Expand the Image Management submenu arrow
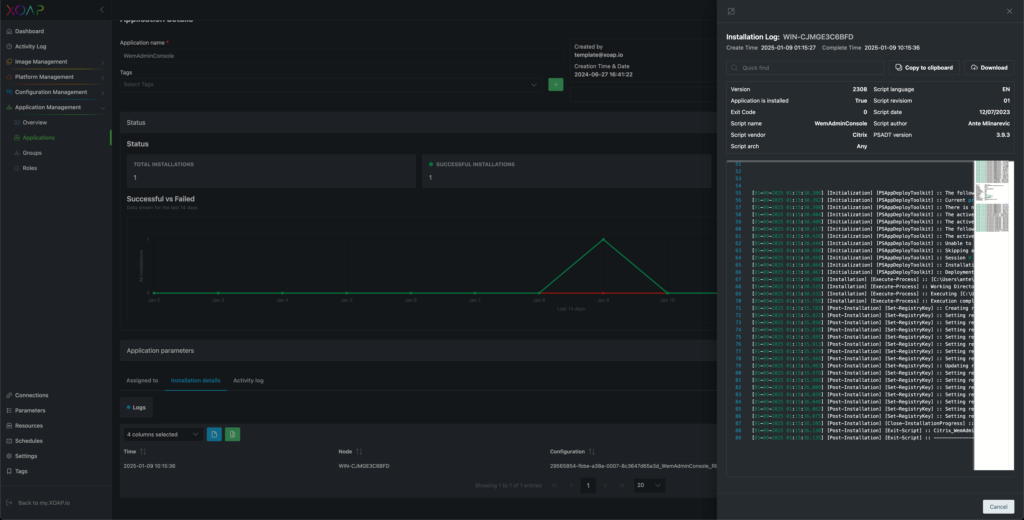1024x520 pixels. pyautogui.click(x=103, y=62)
